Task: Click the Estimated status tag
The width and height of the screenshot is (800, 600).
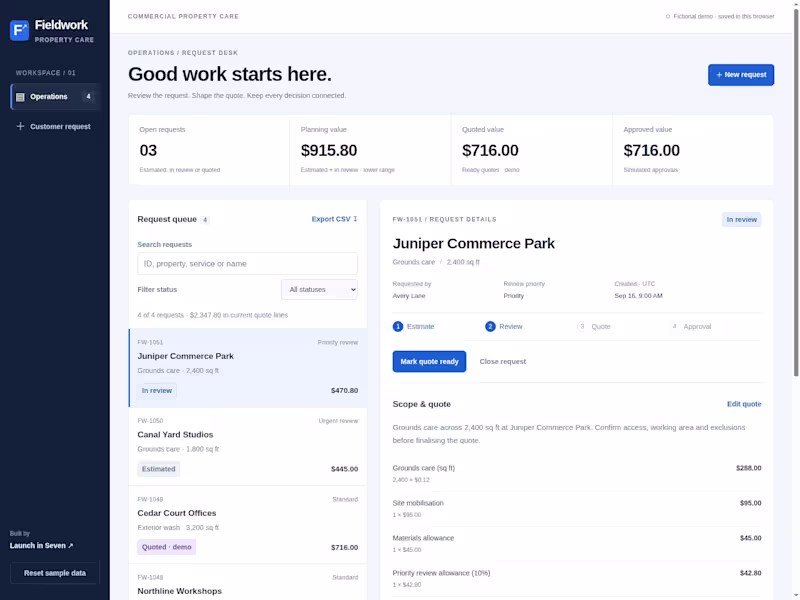Action: 158,469
